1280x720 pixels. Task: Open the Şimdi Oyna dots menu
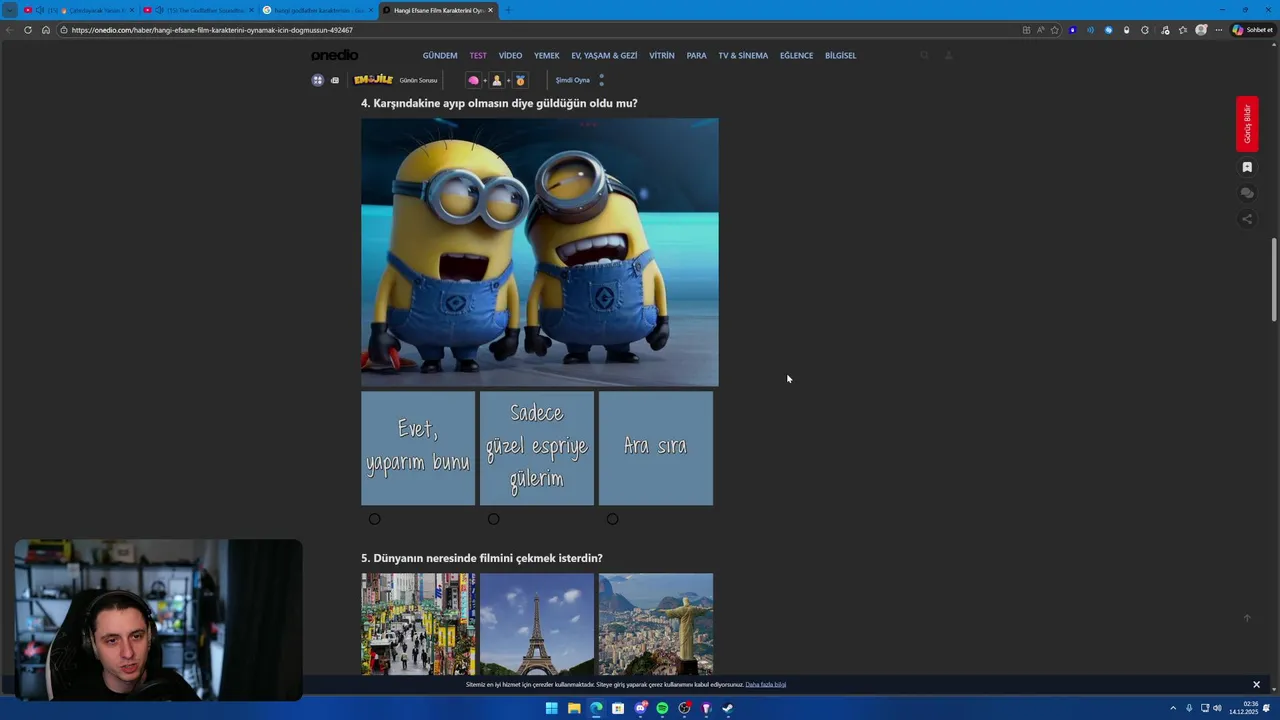coord(601,80)
